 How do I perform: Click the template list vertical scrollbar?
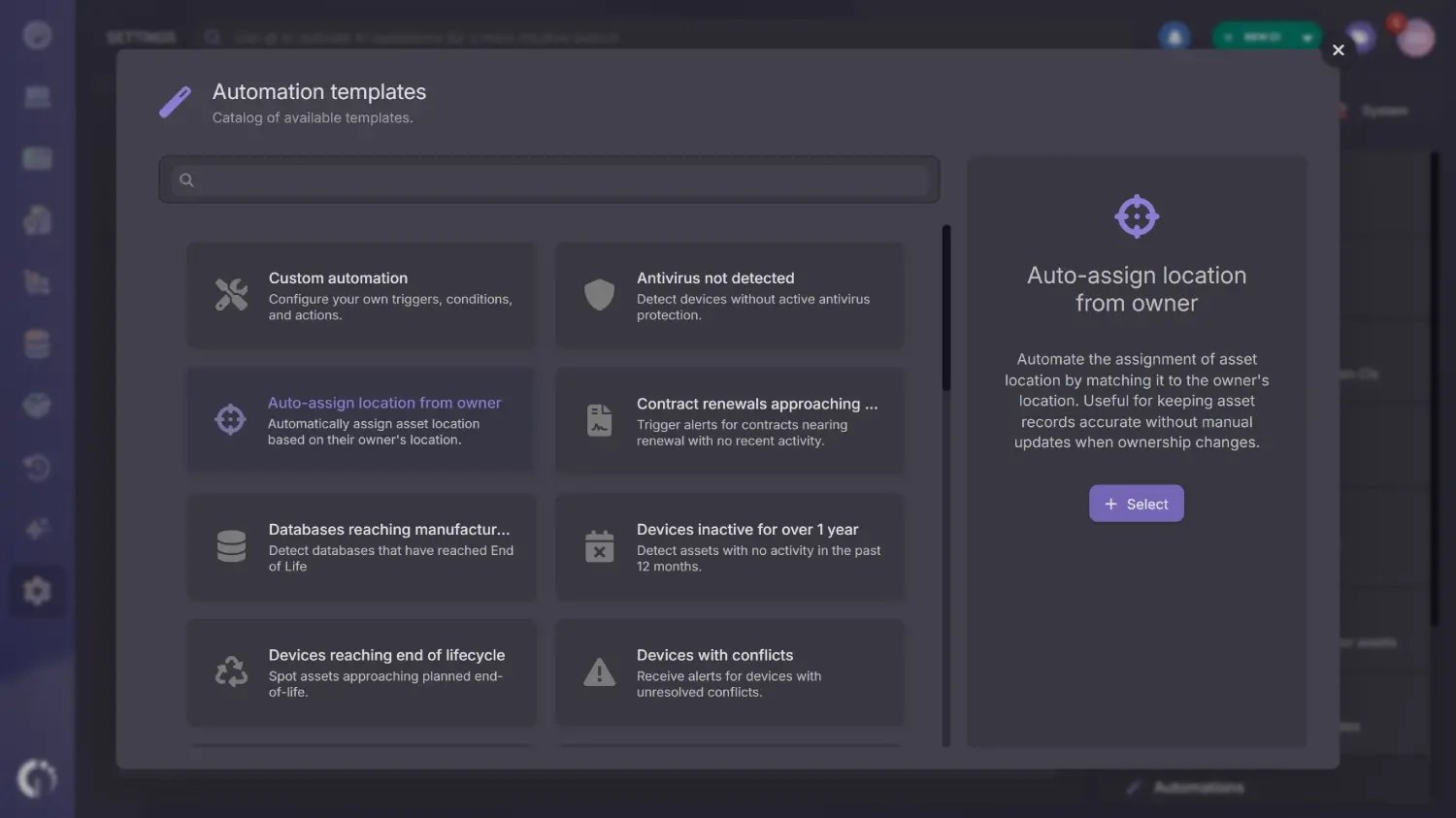(946, 309)
